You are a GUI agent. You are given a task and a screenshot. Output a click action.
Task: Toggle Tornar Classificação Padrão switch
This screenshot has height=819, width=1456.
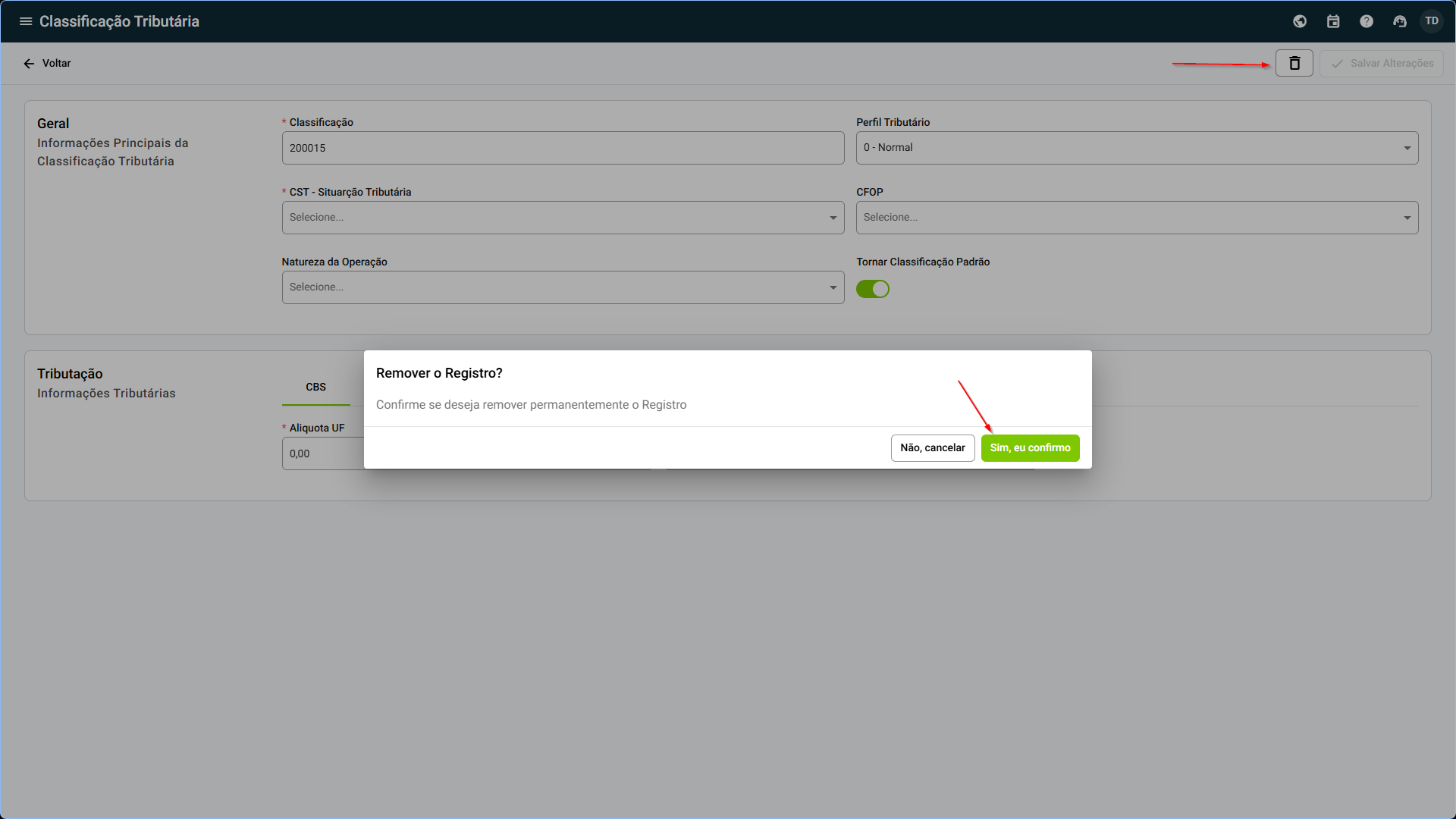tap(873, 289)
